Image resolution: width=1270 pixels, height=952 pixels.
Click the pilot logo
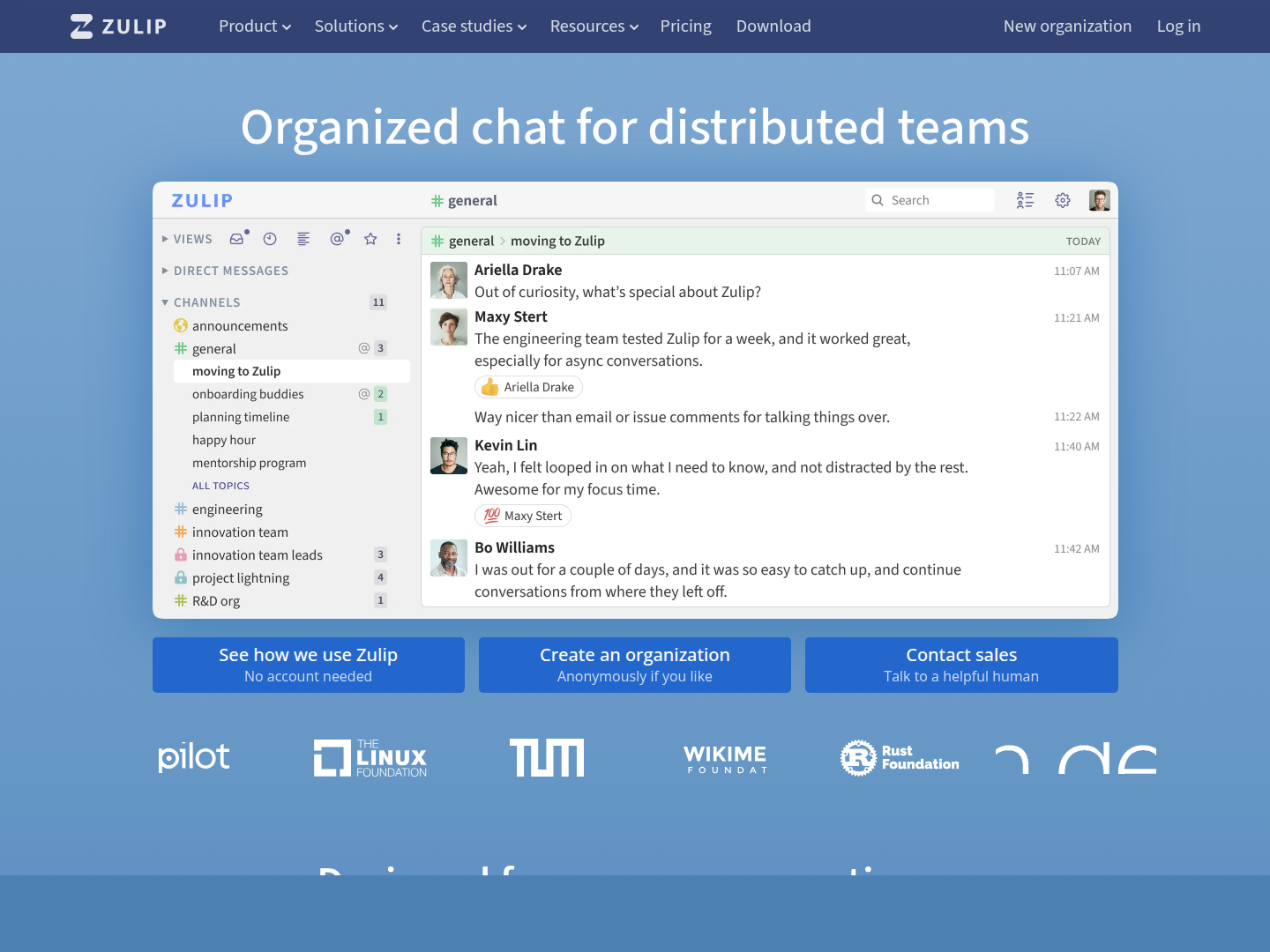tap(194, 756)
